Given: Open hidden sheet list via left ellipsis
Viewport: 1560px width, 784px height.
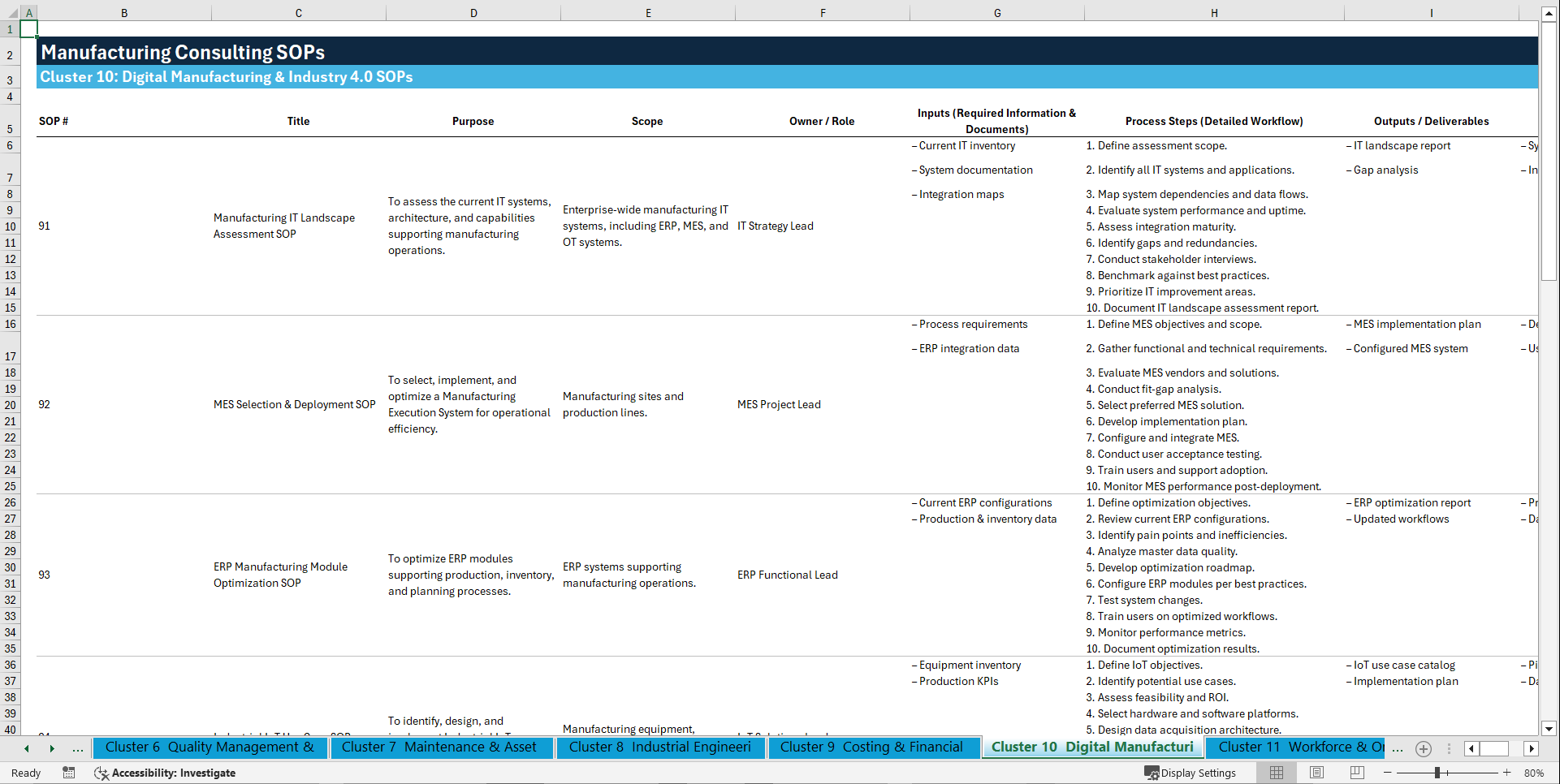Looking at the screenshot, I should click(x=78, y=748).
